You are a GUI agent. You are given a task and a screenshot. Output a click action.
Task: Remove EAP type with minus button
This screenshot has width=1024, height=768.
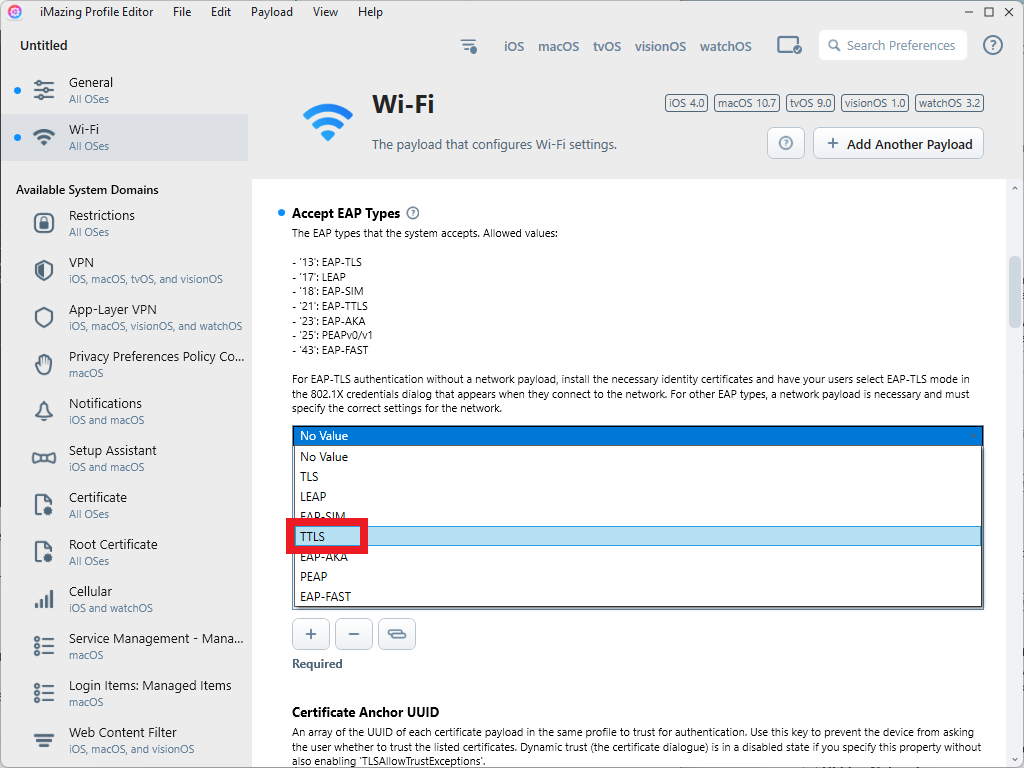click(354, 634)
